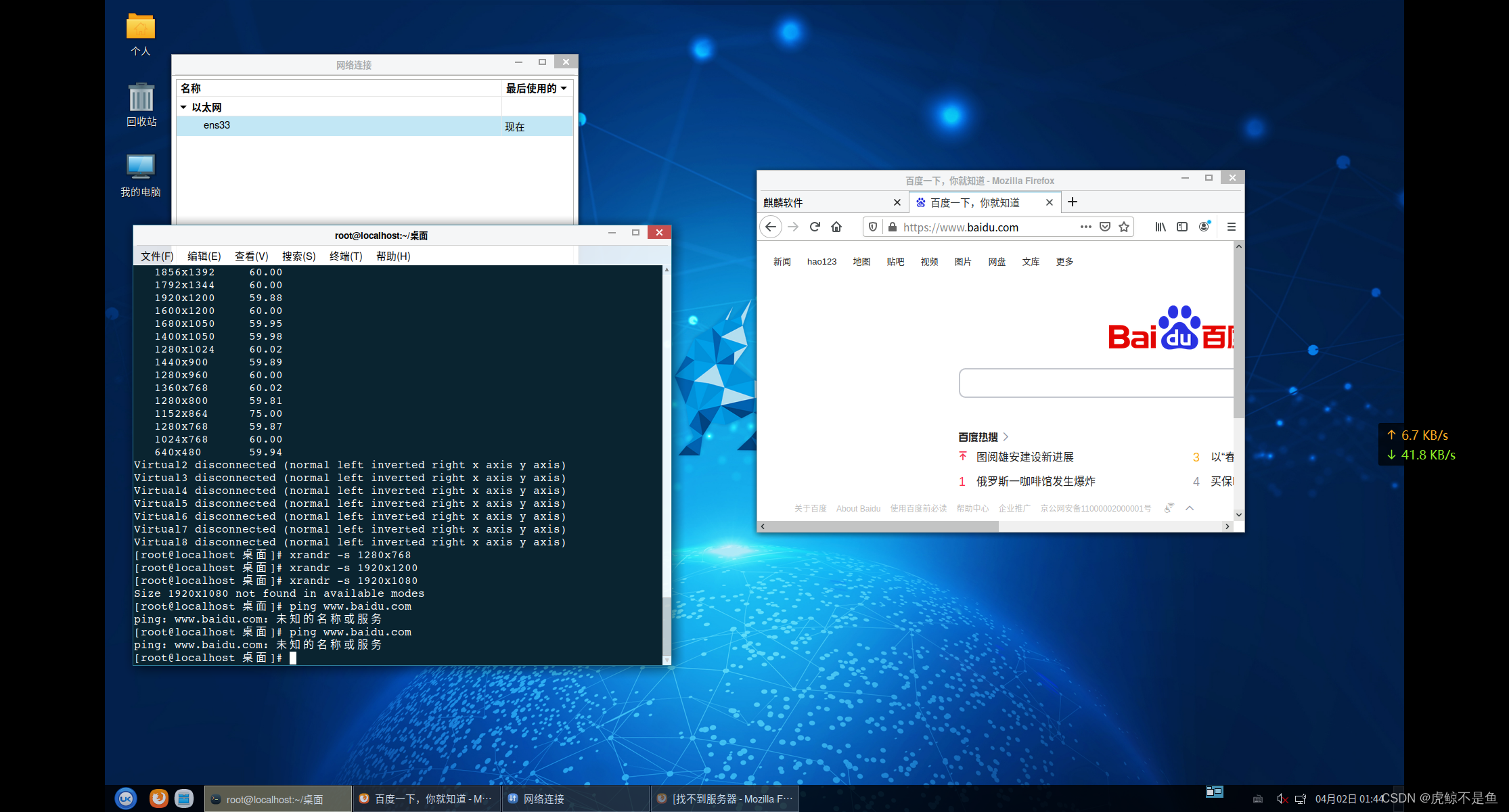Open Baidu 图片 link

(963, 262)
